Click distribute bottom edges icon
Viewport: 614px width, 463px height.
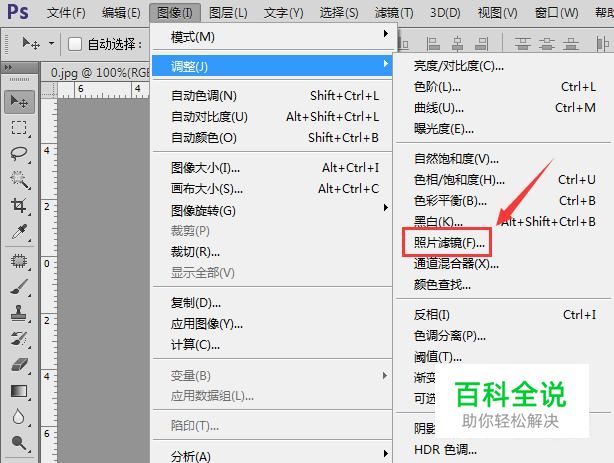(x=571, y=43)
